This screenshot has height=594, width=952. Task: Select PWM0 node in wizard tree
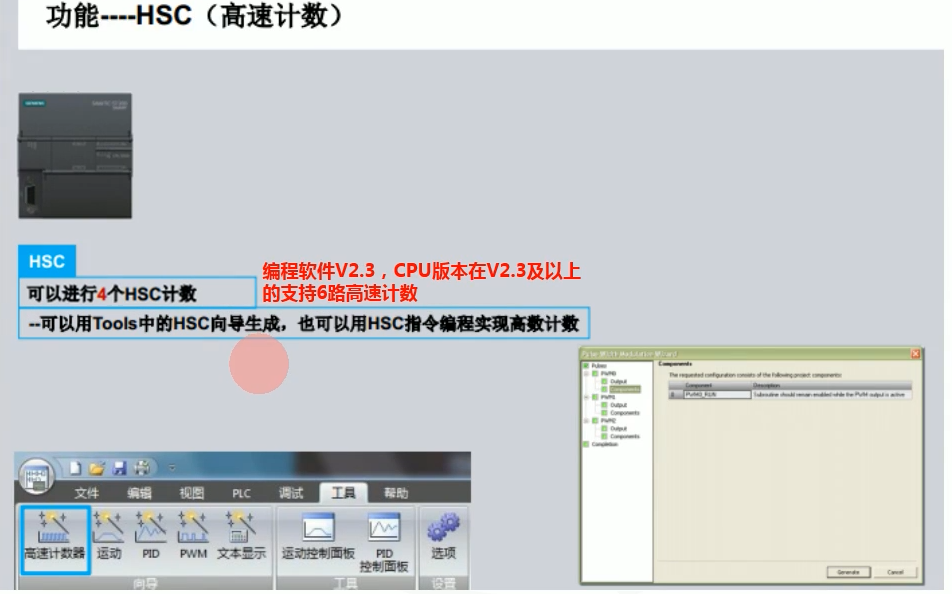click(608, 374)
